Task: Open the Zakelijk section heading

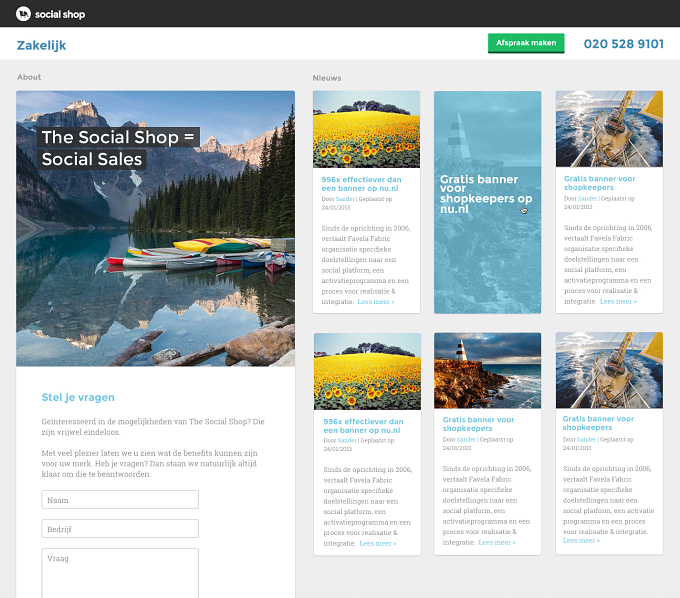Action: pyautogui.click(x=41, y=45)
